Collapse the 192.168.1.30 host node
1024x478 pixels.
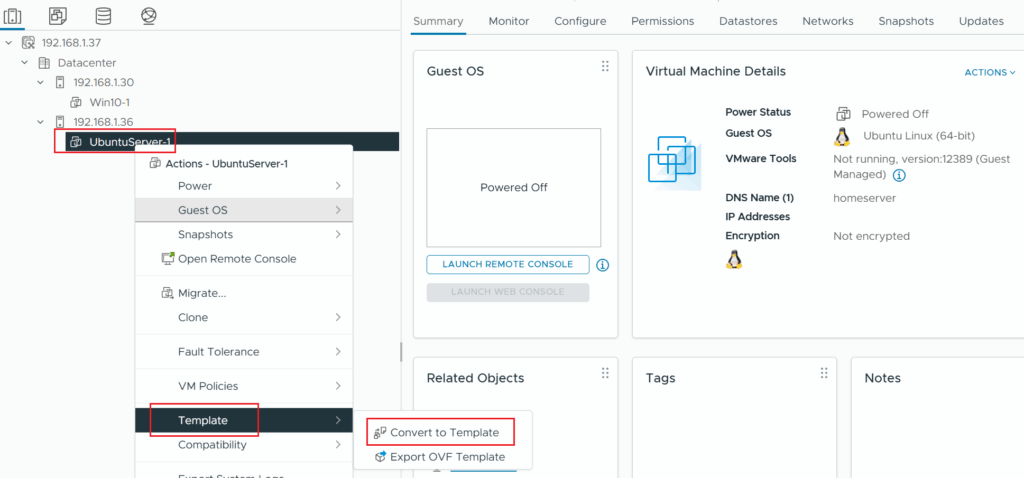(40, 82)
